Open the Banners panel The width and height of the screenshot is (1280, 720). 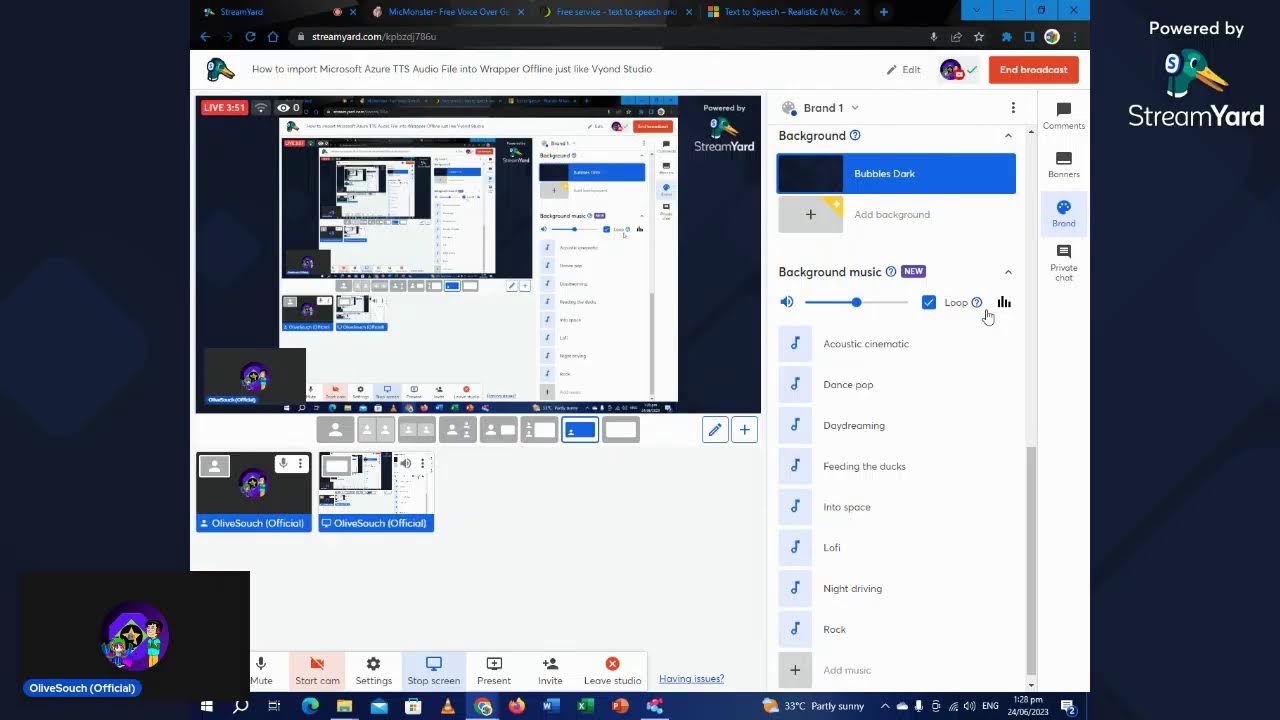(1063, 165)
